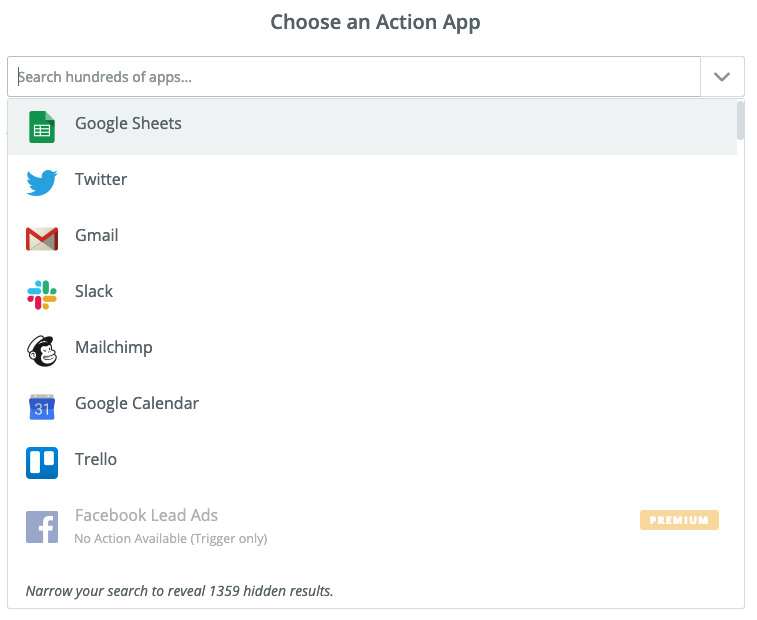Select the Slack list entry

(x=94, y=292)
